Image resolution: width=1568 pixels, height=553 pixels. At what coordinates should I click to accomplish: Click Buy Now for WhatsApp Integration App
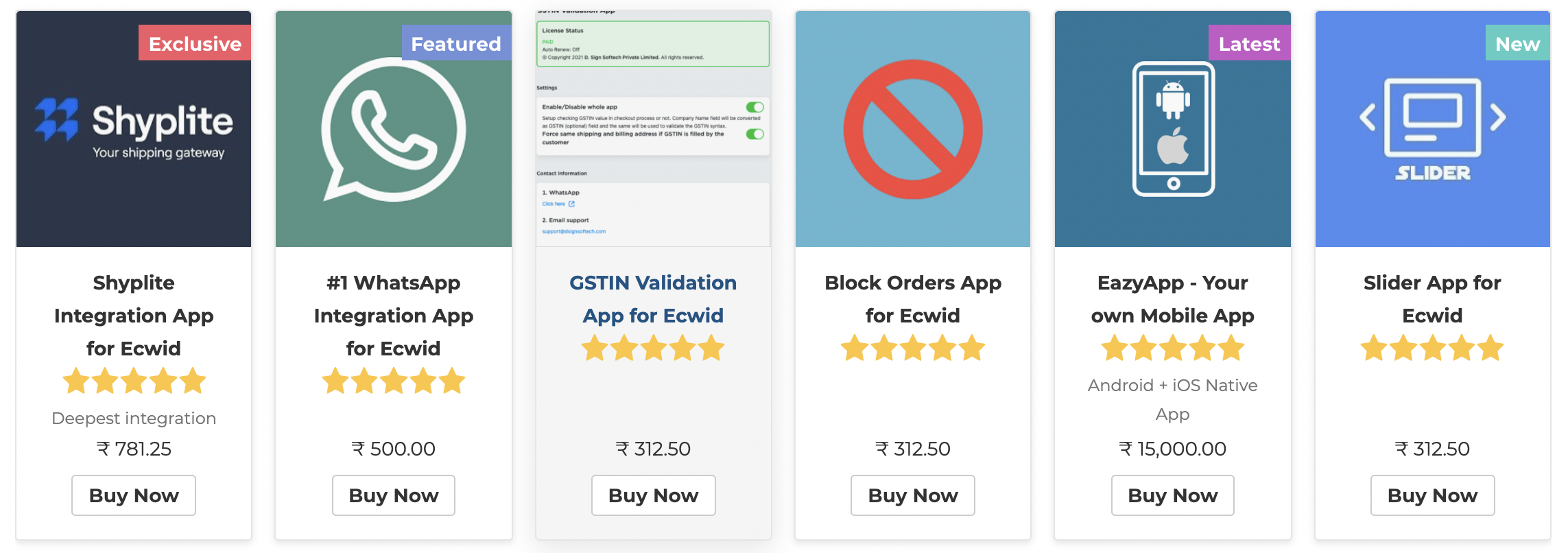(394, 495)
